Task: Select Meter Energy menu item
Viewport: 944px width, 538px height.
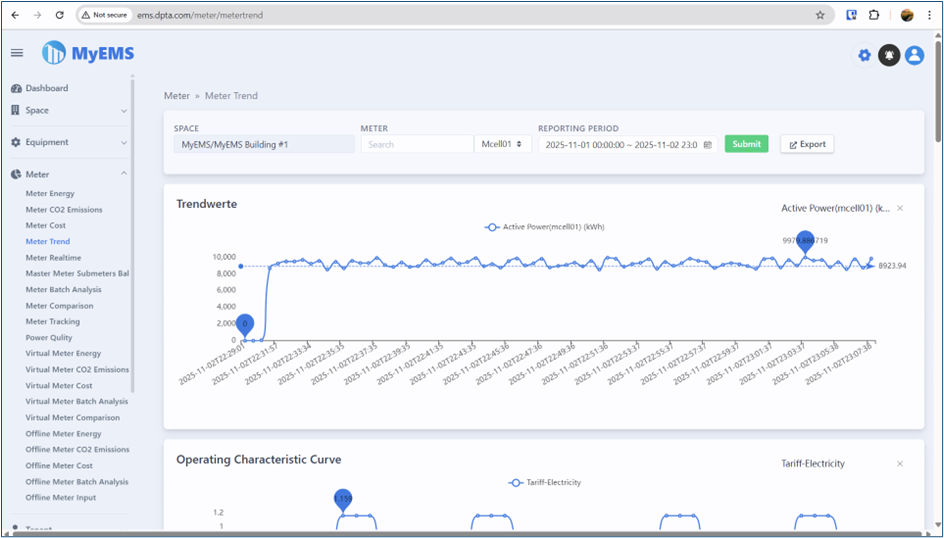Action: pos(50,194)
